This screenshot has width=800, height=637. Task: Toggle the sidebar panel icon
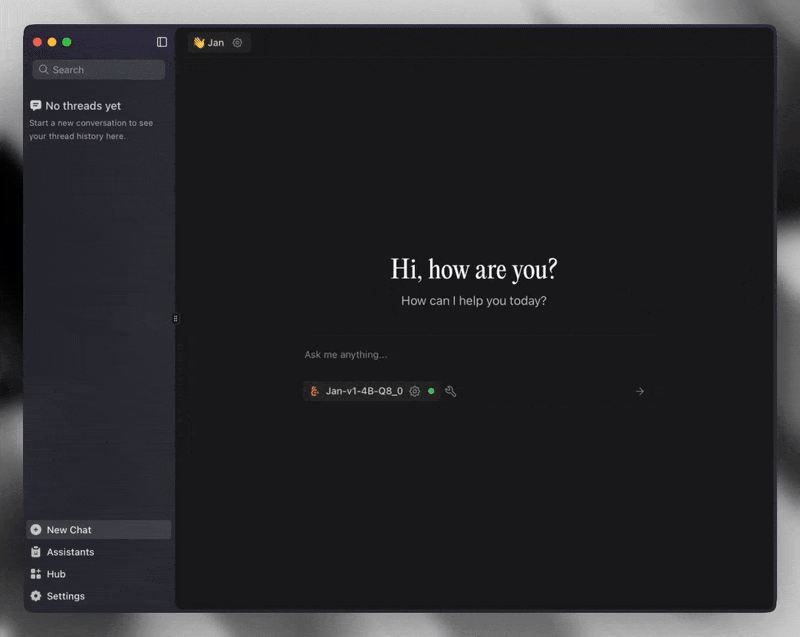click(162, 42)
